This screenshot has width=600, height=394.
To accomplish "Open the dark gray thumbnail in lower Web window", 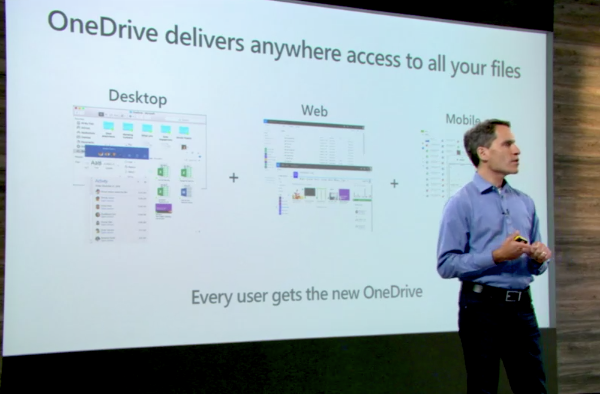I will [x=310, y=192].
